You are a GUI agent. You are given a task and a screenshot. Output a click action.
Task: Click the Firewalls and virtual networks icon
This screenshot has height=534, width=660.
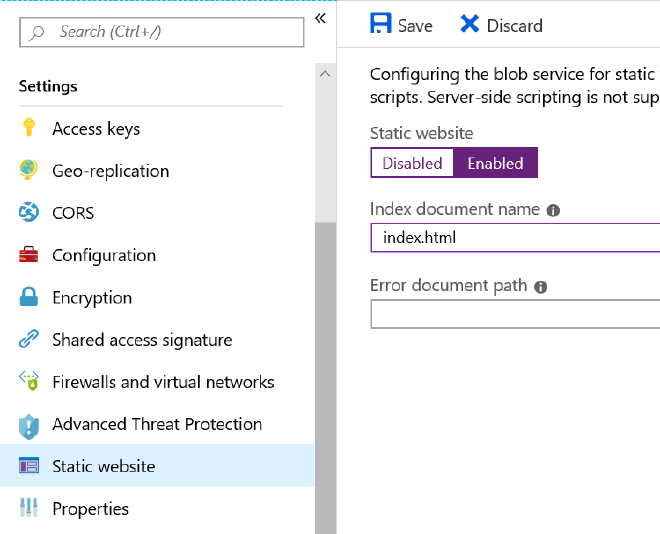[x=29, y=382]
